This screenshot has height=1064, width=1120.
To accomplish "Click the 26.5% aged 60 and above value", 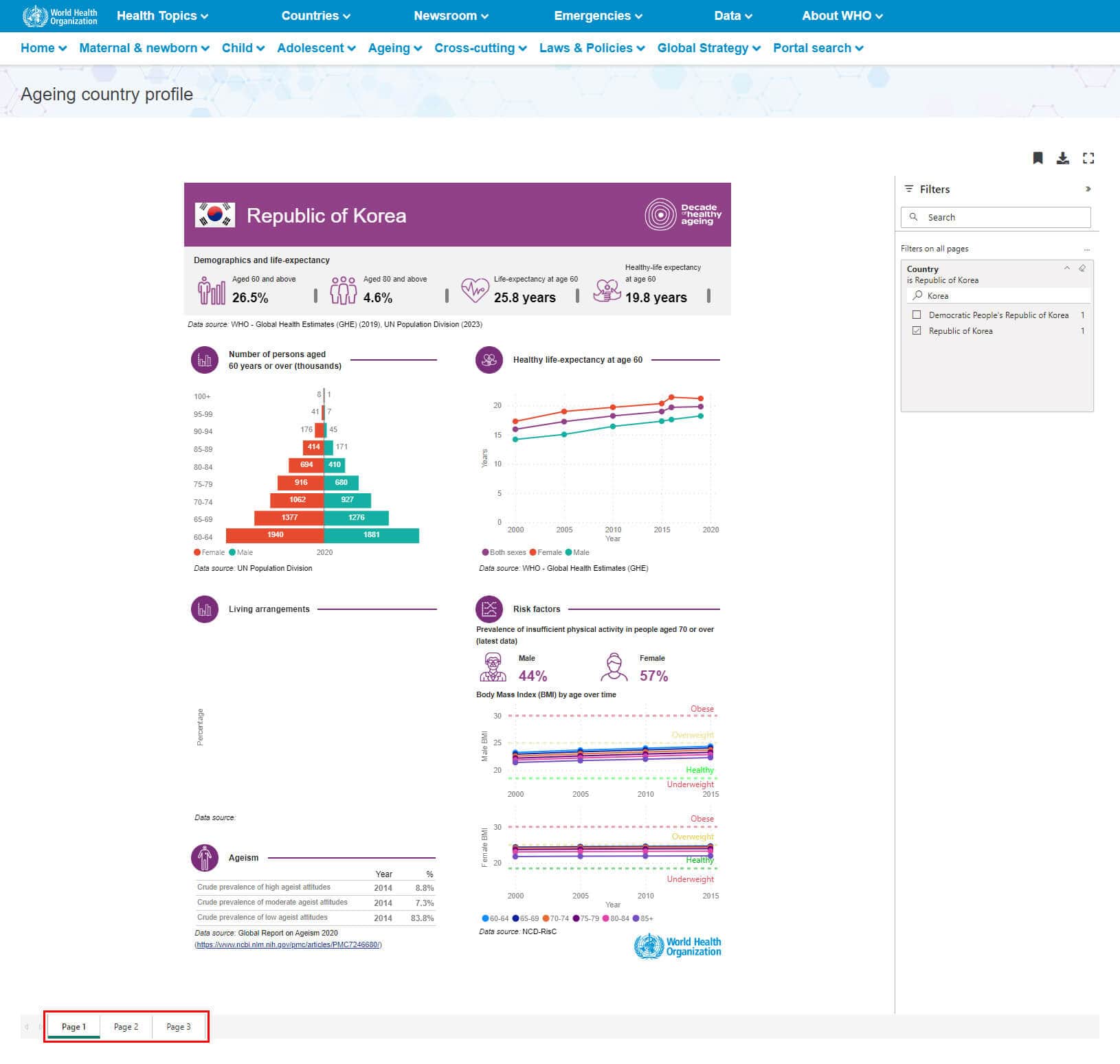I will pyautogui.click(x=250, y=297).
